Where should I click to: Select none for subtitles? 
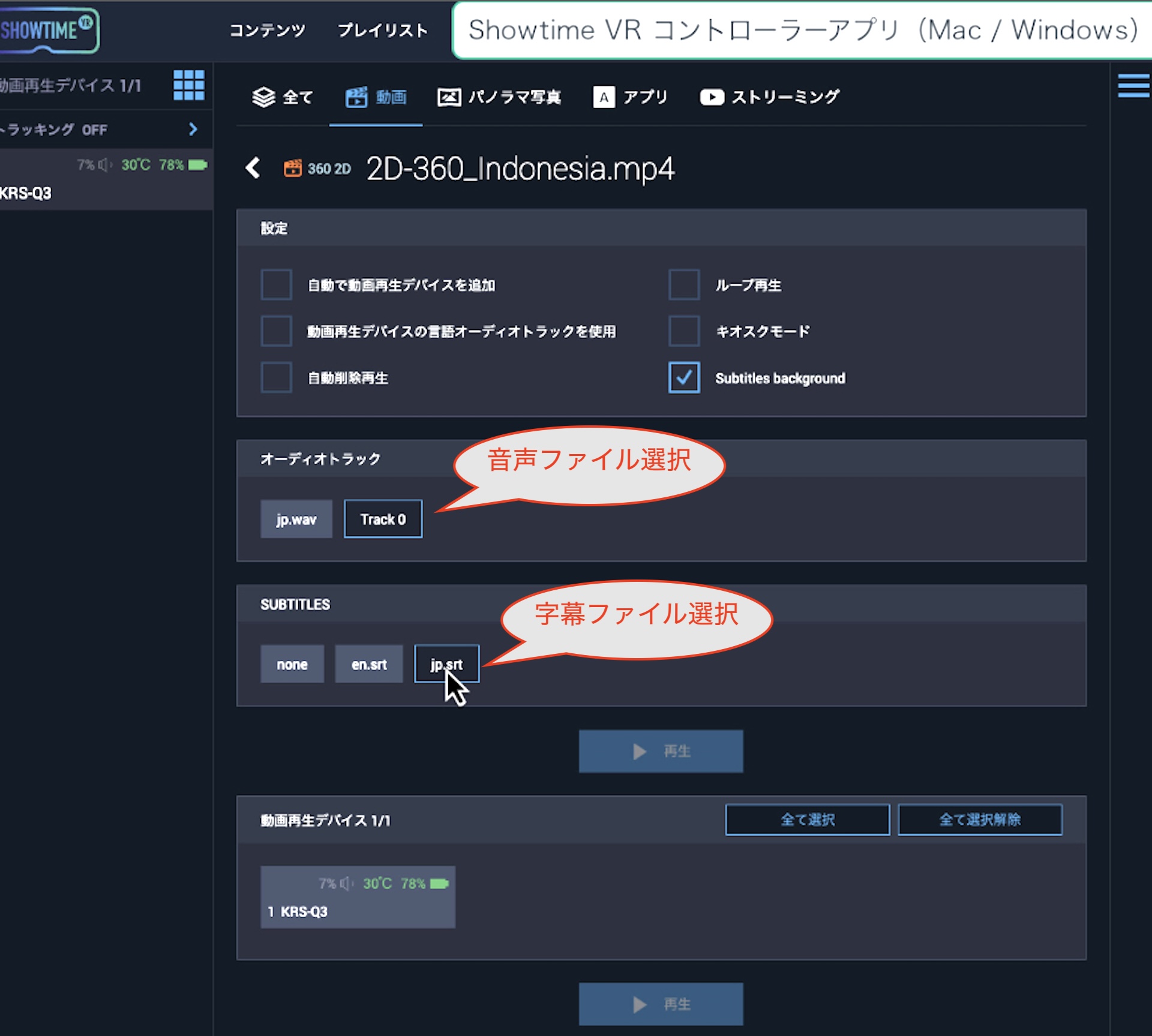(292, 664)
